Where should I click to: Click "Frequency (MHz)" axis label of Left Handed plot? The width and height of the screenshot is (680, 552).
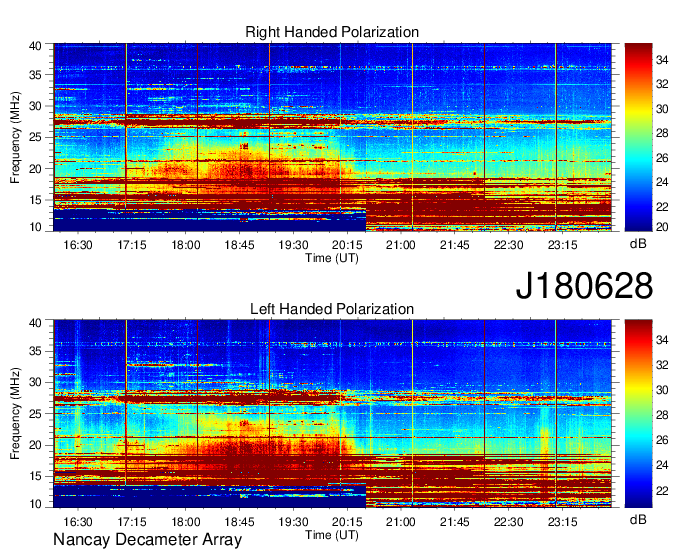pos(15,414)
